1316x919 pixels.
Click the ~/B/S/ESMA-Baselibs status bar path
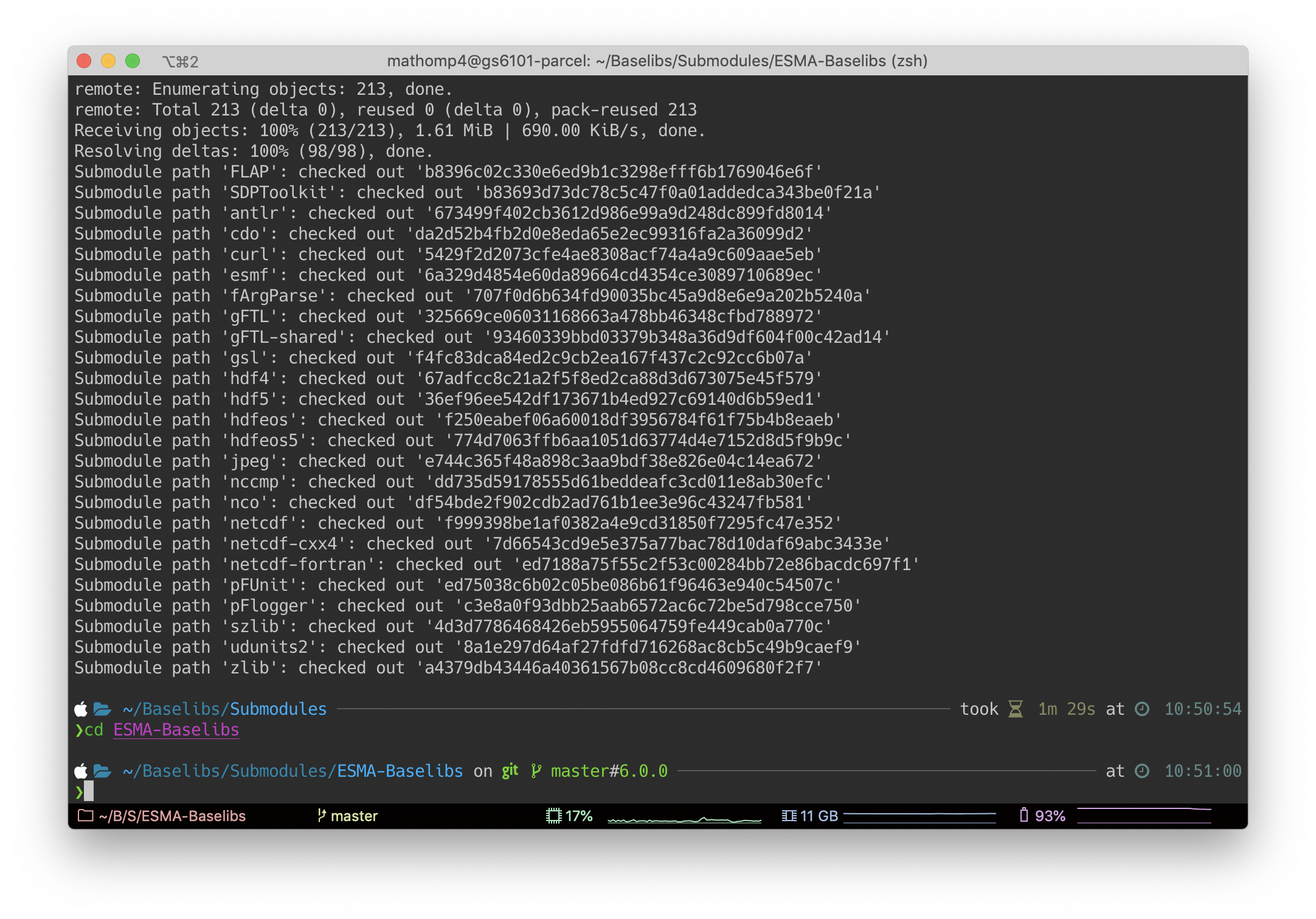click(x=172, y=816)
